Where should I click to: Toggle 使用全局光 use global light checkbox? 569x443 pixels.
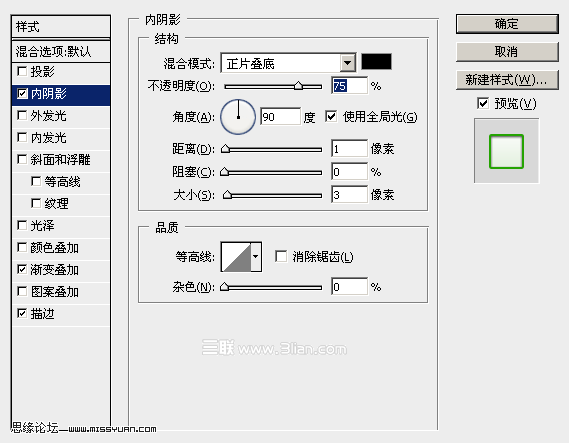point(331,116)
